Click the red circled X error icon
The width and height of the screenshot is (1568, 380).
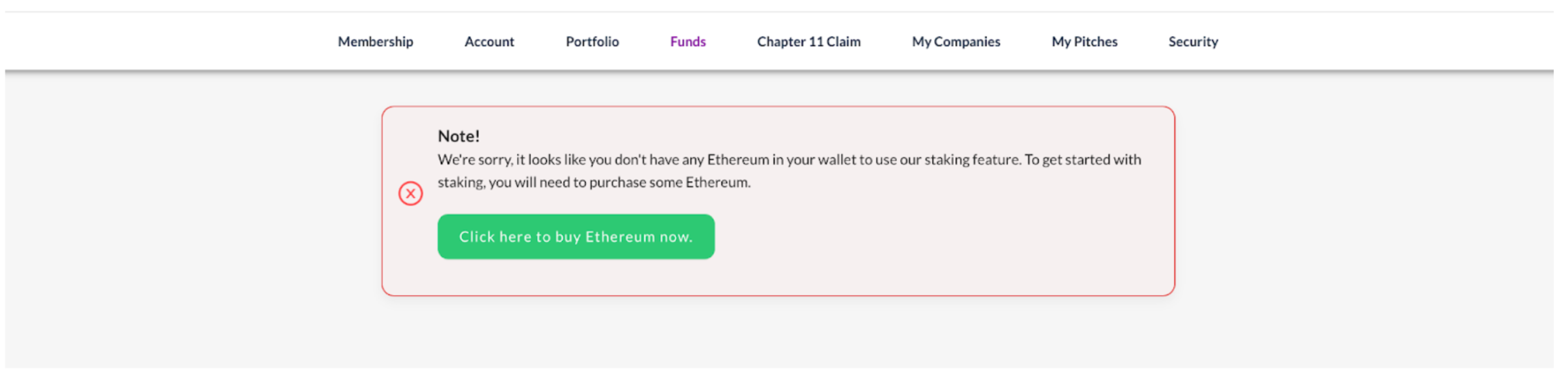(410, 193)
